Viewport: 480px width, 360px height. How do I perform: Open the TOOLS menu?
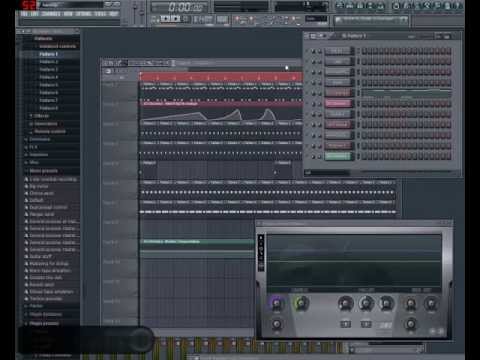click(100, 14)
